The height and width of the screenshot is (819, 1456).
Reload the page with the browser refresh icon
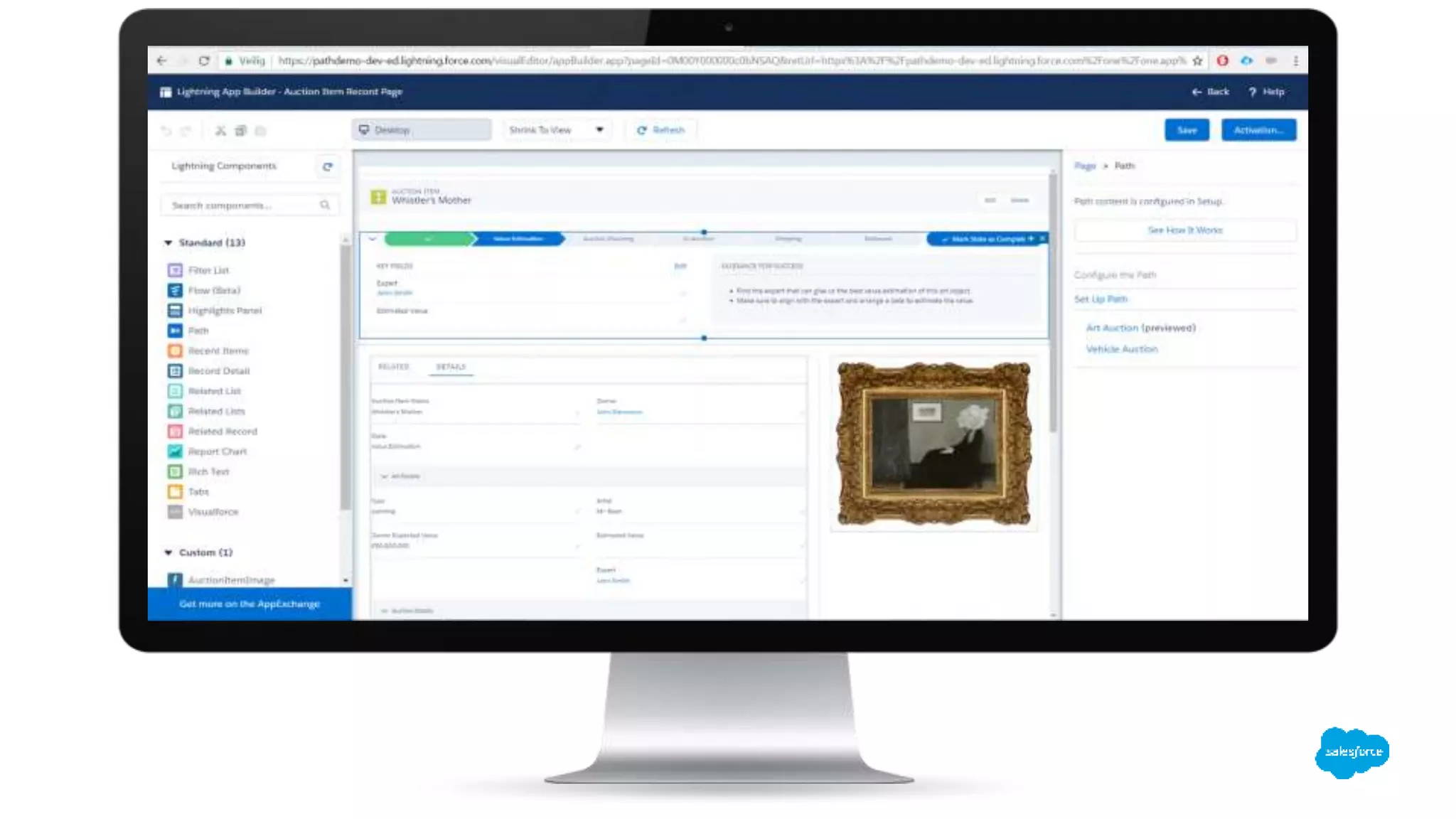[x=204, y=61]
